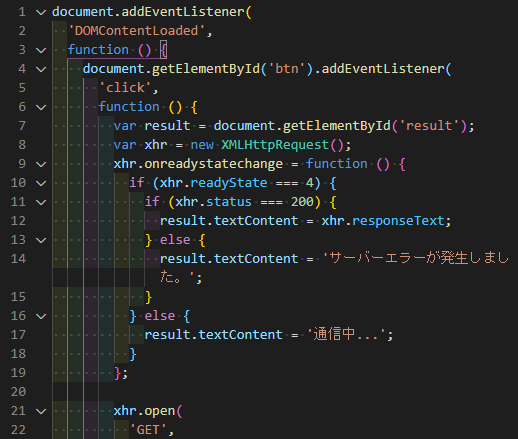
Task: Click the 'GET' string on line 22
Action: (x=148, y=430)
